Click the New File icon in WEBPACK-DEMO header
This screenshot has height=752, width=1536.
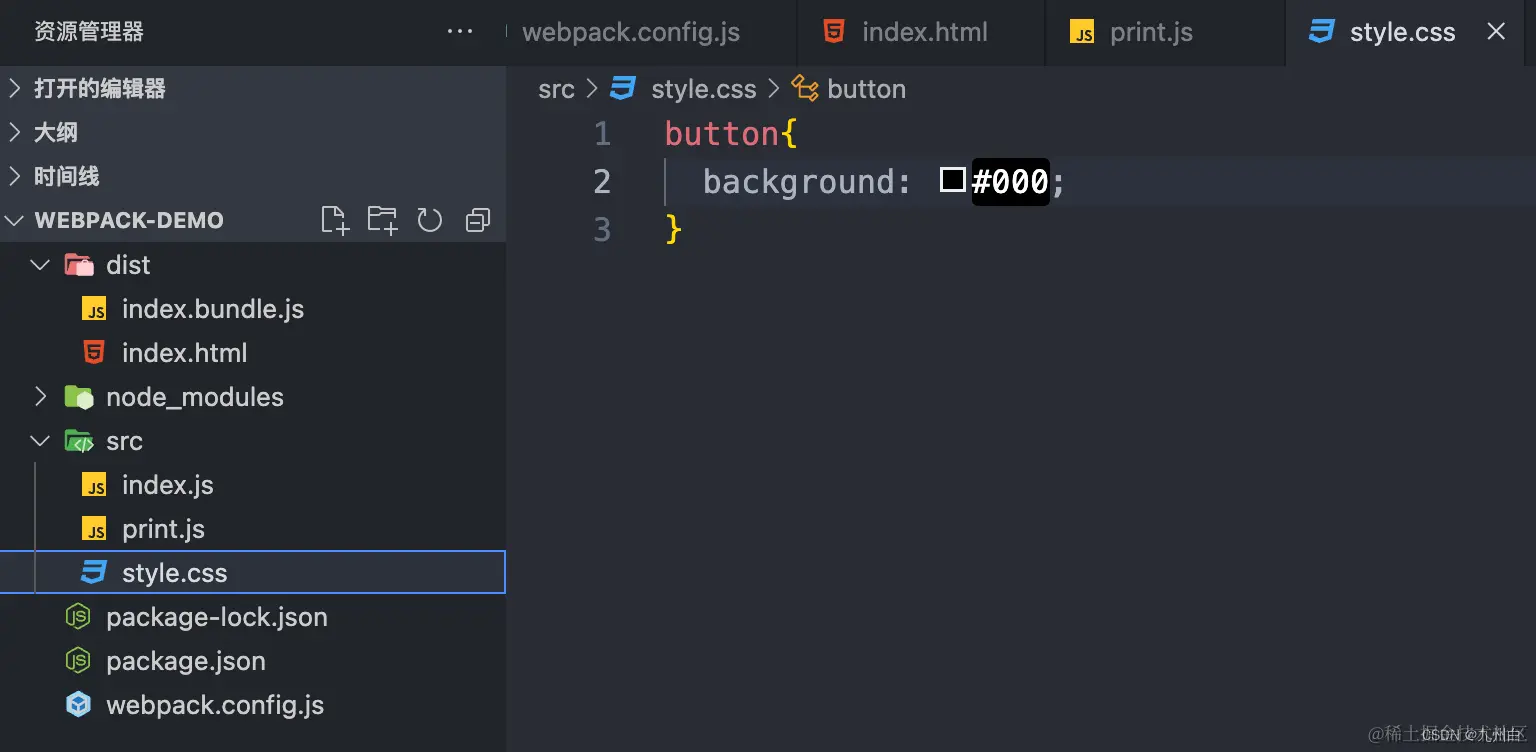click(335, 220)
